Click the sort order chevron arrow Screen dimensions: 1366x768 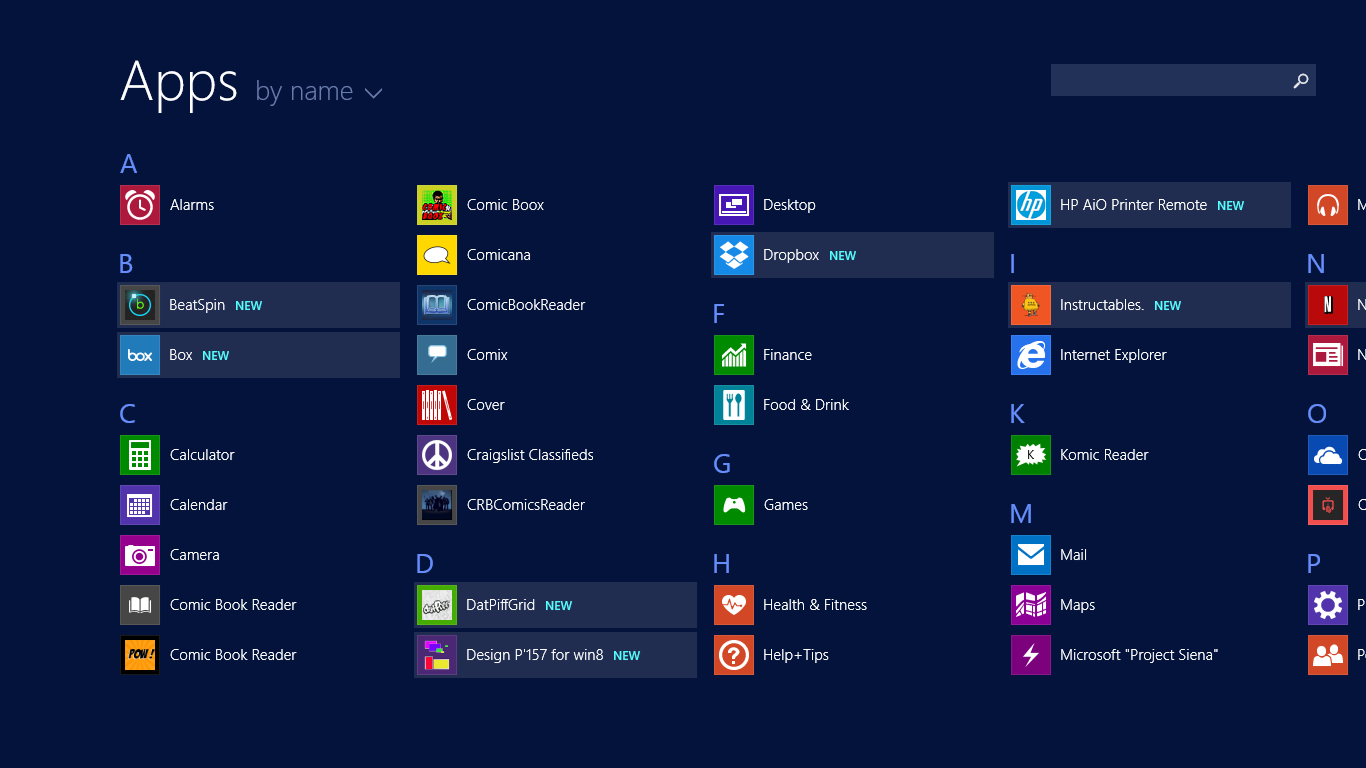point(374,94)
